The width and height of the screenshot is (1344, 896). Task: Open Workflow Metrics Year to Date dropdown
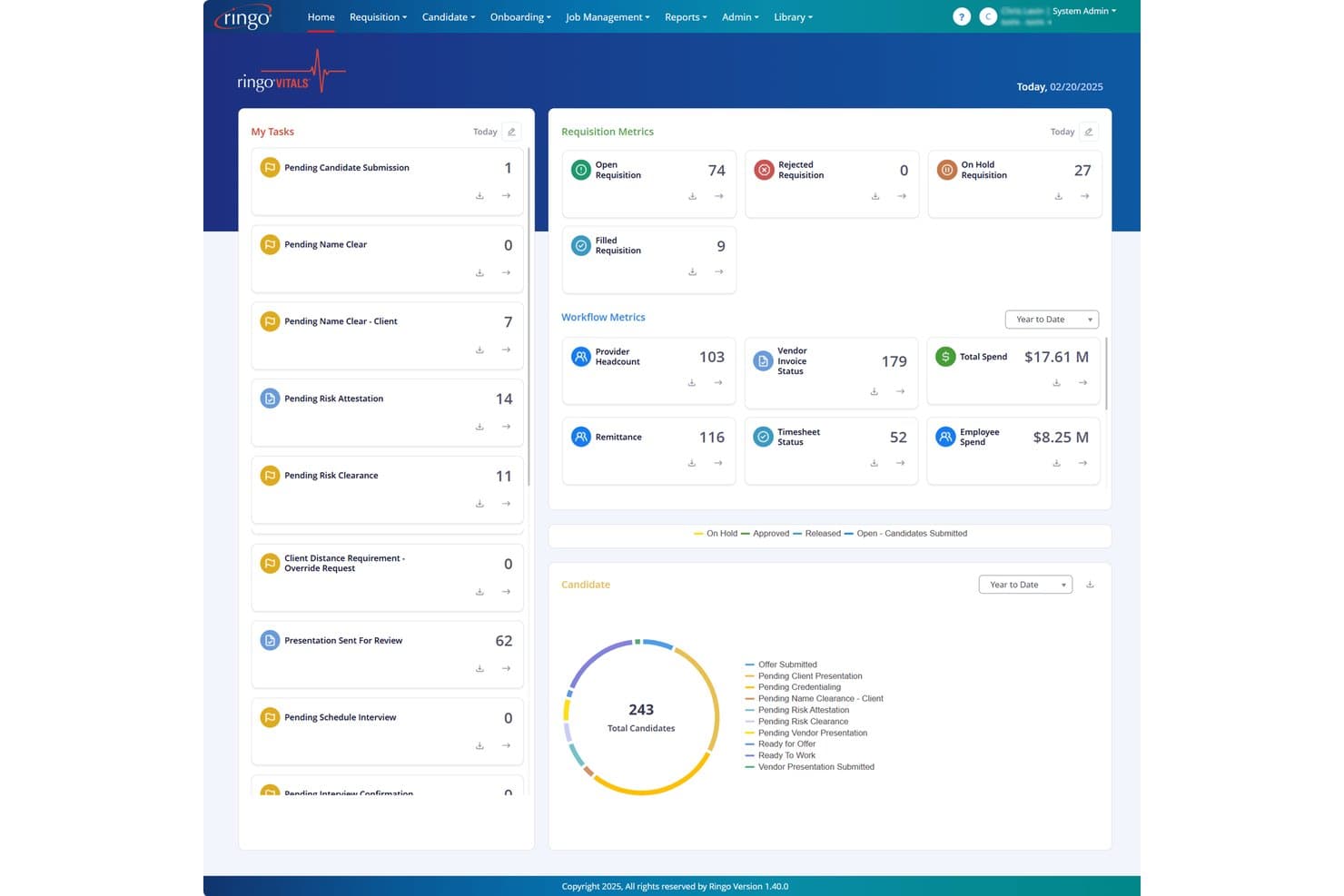click(1052, 320)
